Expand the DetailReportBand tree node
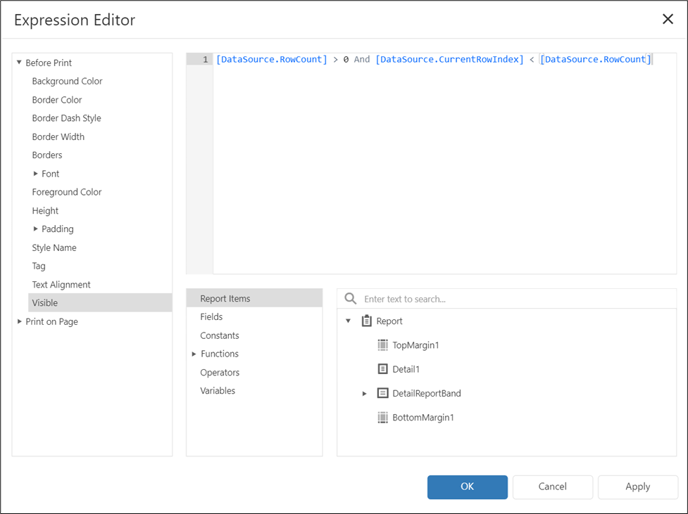 point(364,393)
